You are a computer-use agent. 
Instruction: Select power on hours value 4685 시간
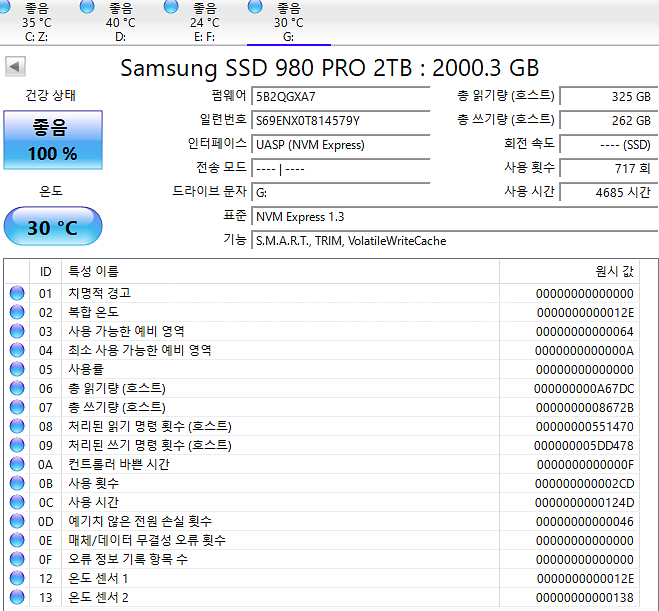[609, 192]
